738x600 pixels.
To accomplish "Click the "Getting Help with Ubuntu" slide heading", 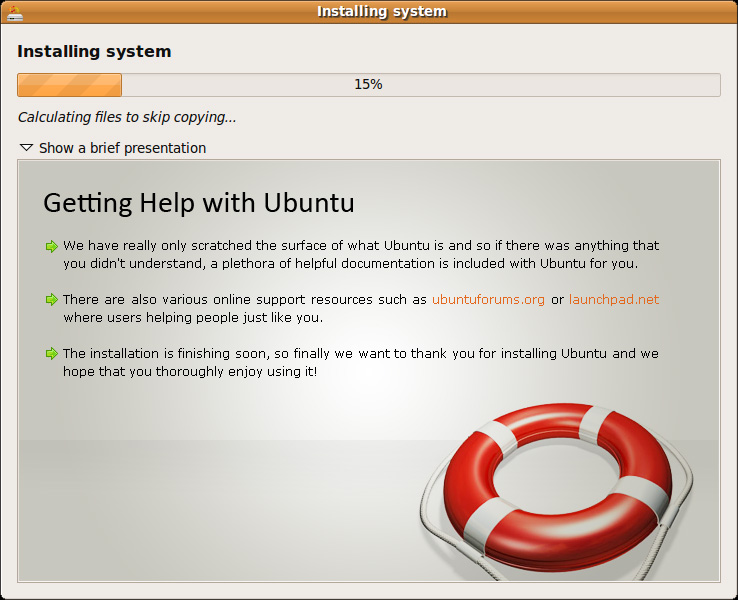I will point(198,203).
